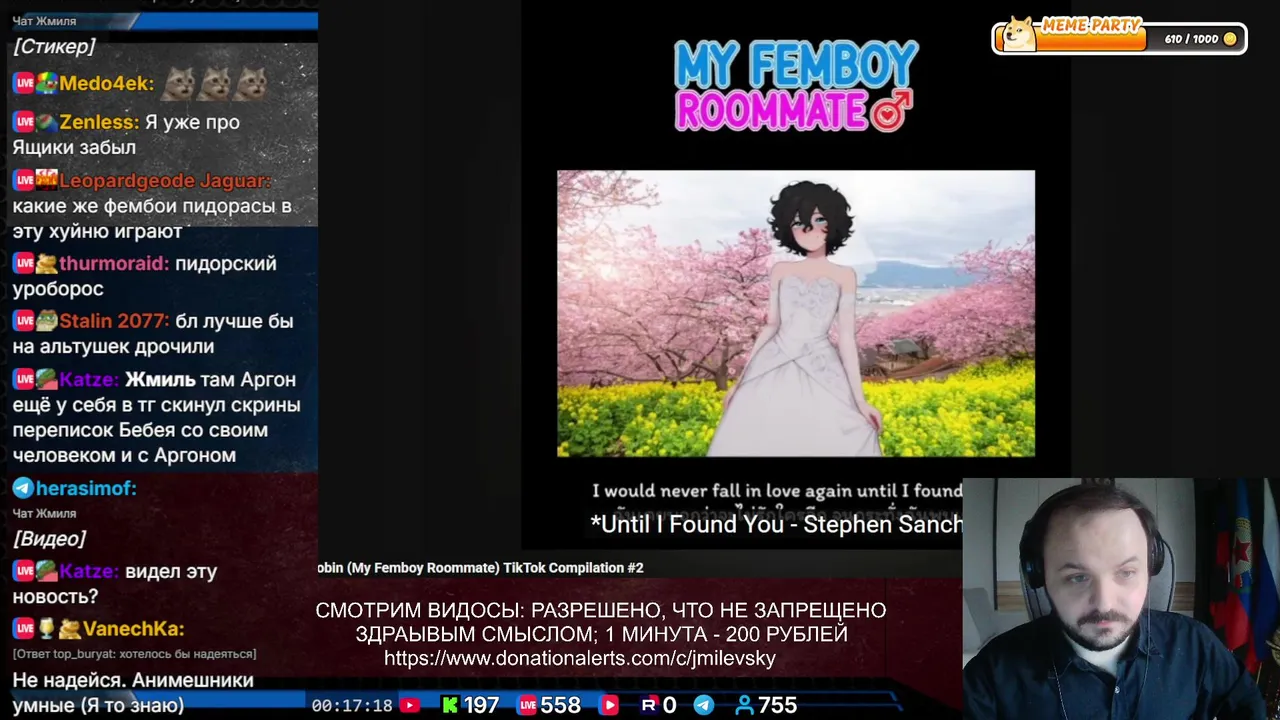Click the Kick viewer count 197
This screenshot has width=1280, height=720.
click(481, 705)
